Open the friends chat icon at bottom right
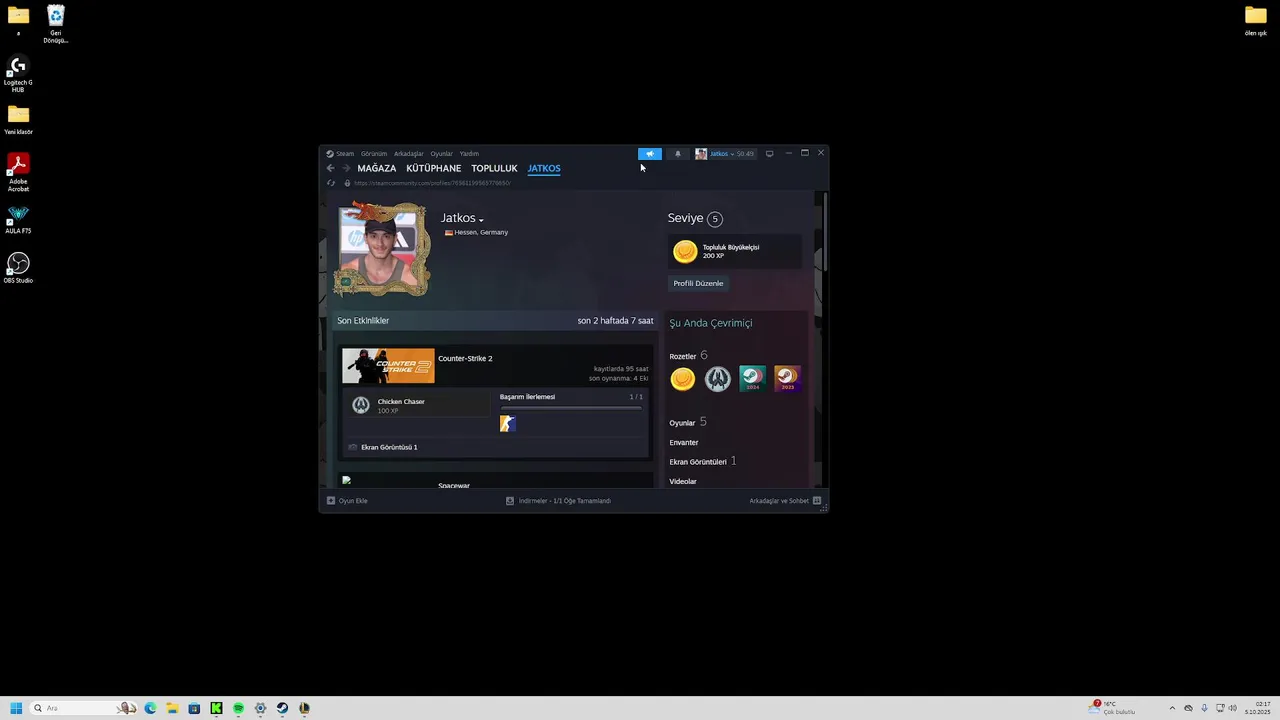 817,500
